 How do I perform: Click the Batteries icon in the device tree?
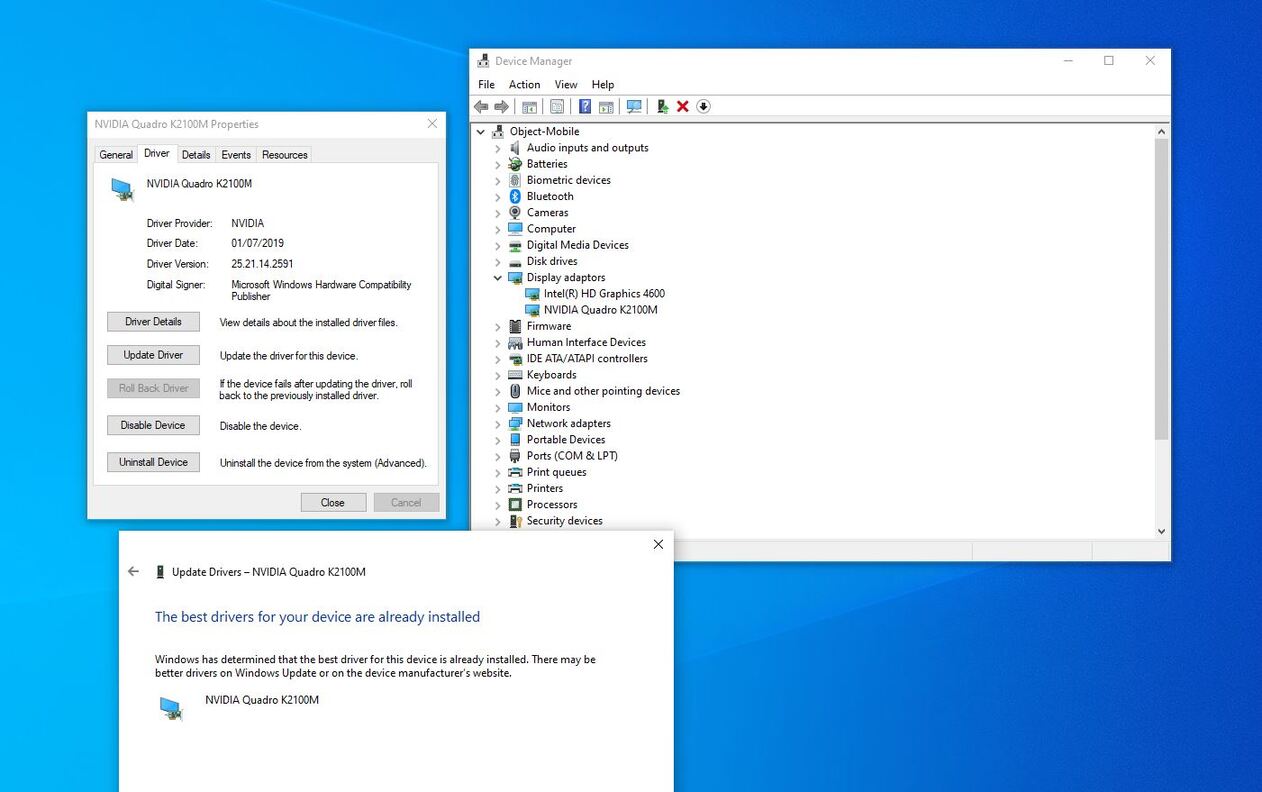click(x=515, y=164)
